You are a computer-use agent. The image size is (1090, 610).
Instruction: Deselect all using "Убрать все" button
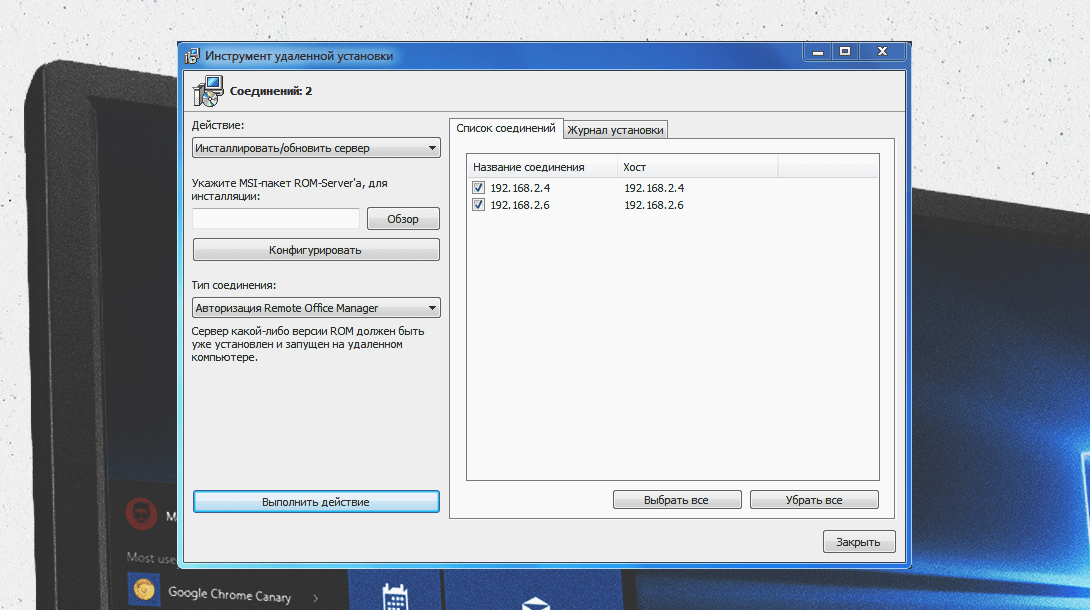814,500
